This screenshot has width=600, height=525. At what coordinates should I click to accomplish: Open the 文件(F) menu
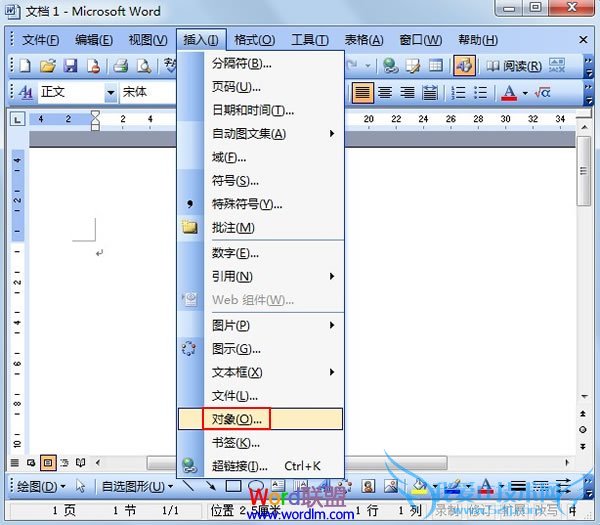click(x=40, y=40)
